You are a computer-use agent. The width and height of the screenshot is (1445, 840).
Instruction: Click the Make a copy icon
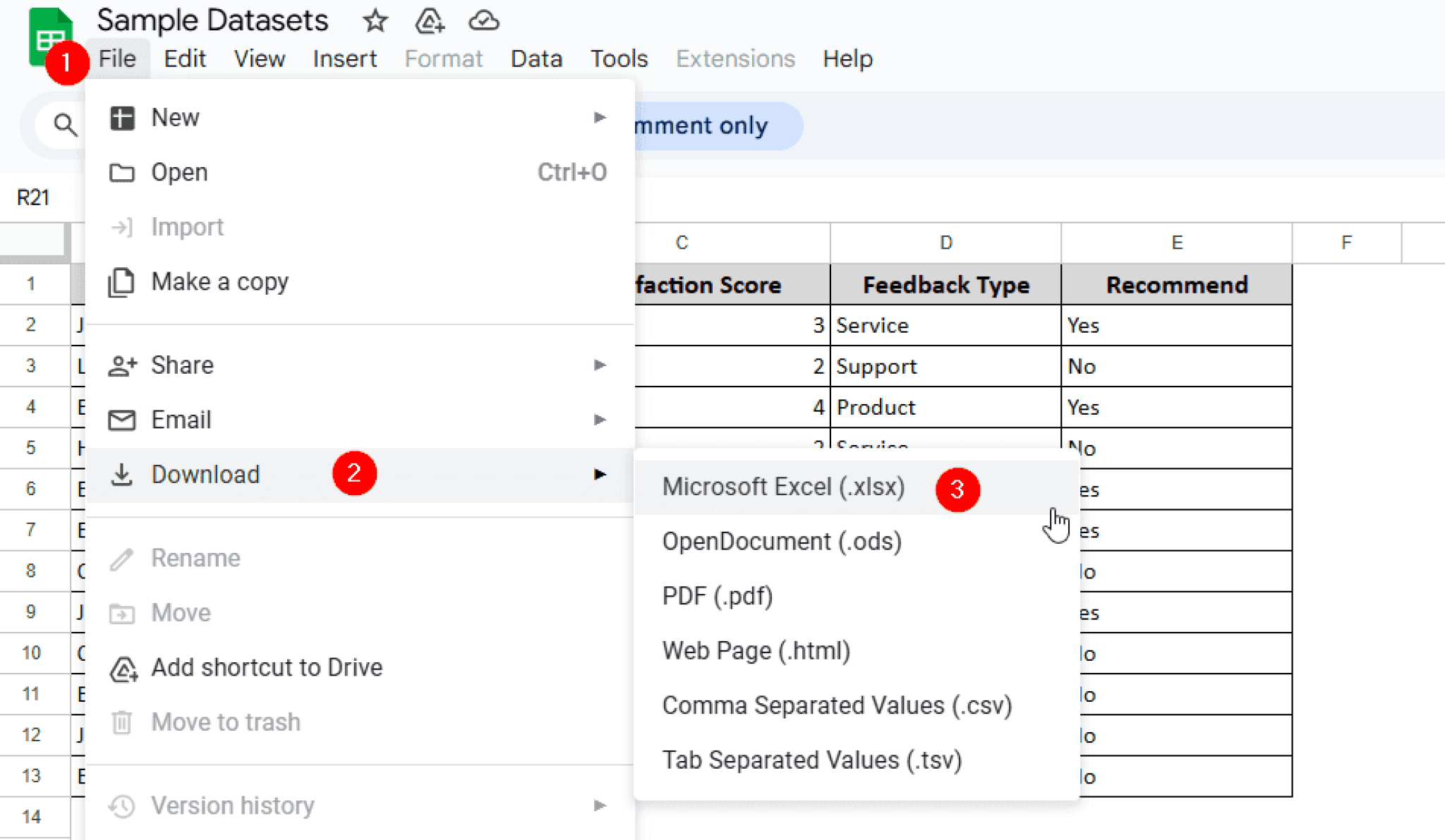pos(123,281)
